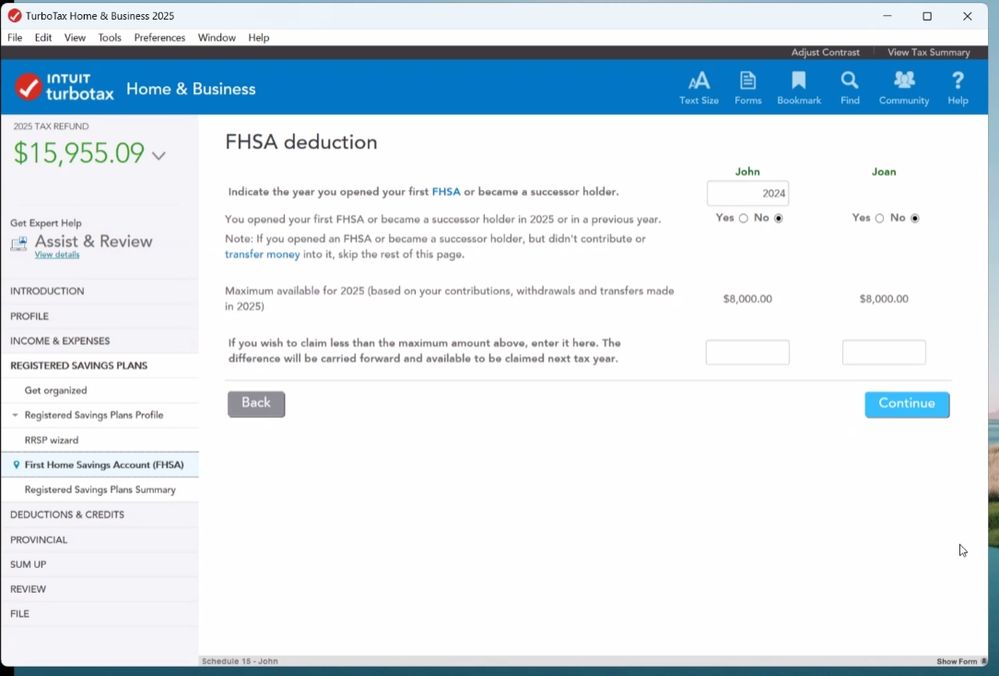Viewport: 999px width, 676px height.
Task: Expand the tax refund amount chevron
Action: 158,155
